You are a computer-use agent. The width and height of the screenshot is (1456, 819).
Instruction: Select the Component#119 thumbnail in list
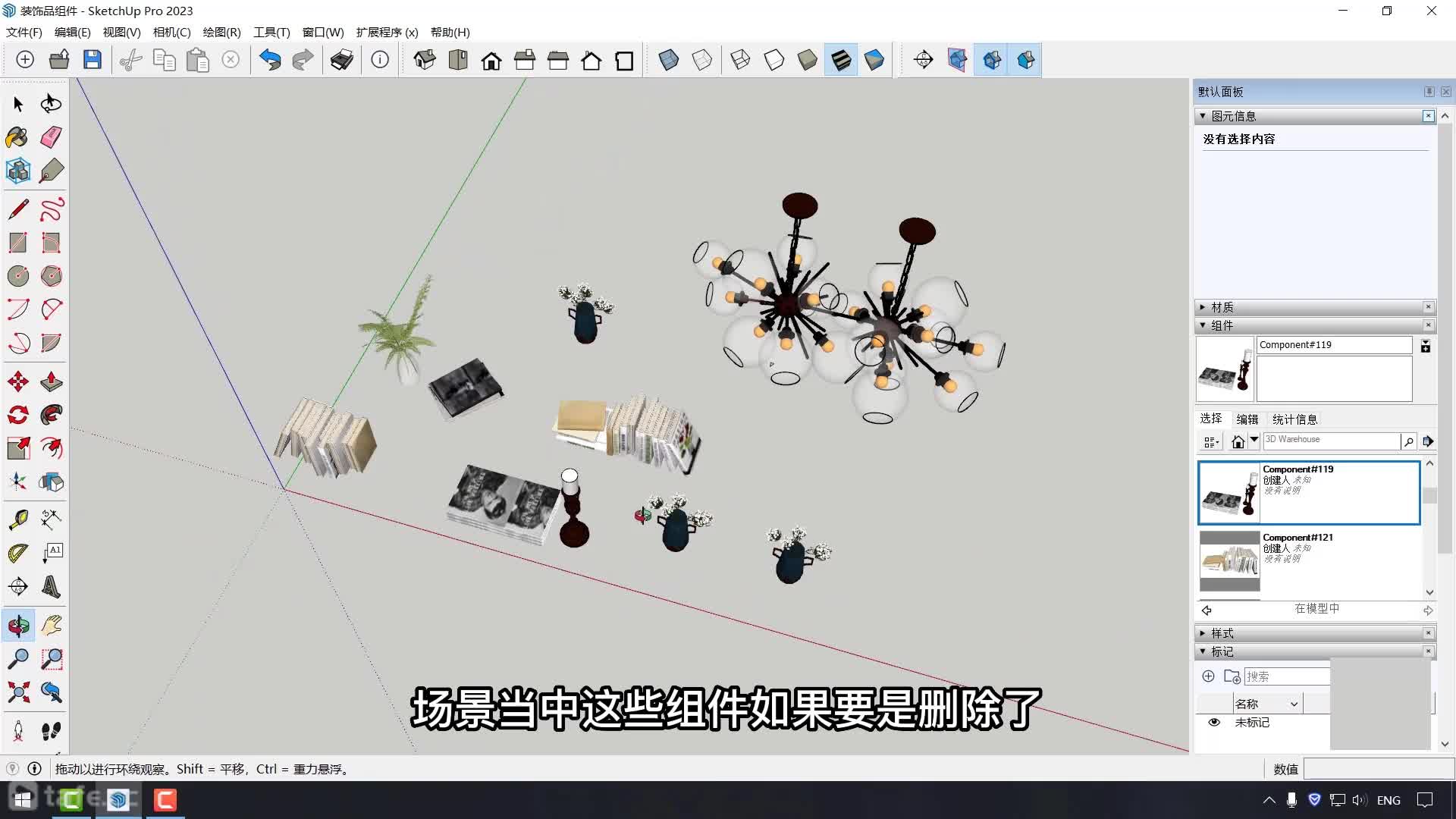click(1229, 493)
